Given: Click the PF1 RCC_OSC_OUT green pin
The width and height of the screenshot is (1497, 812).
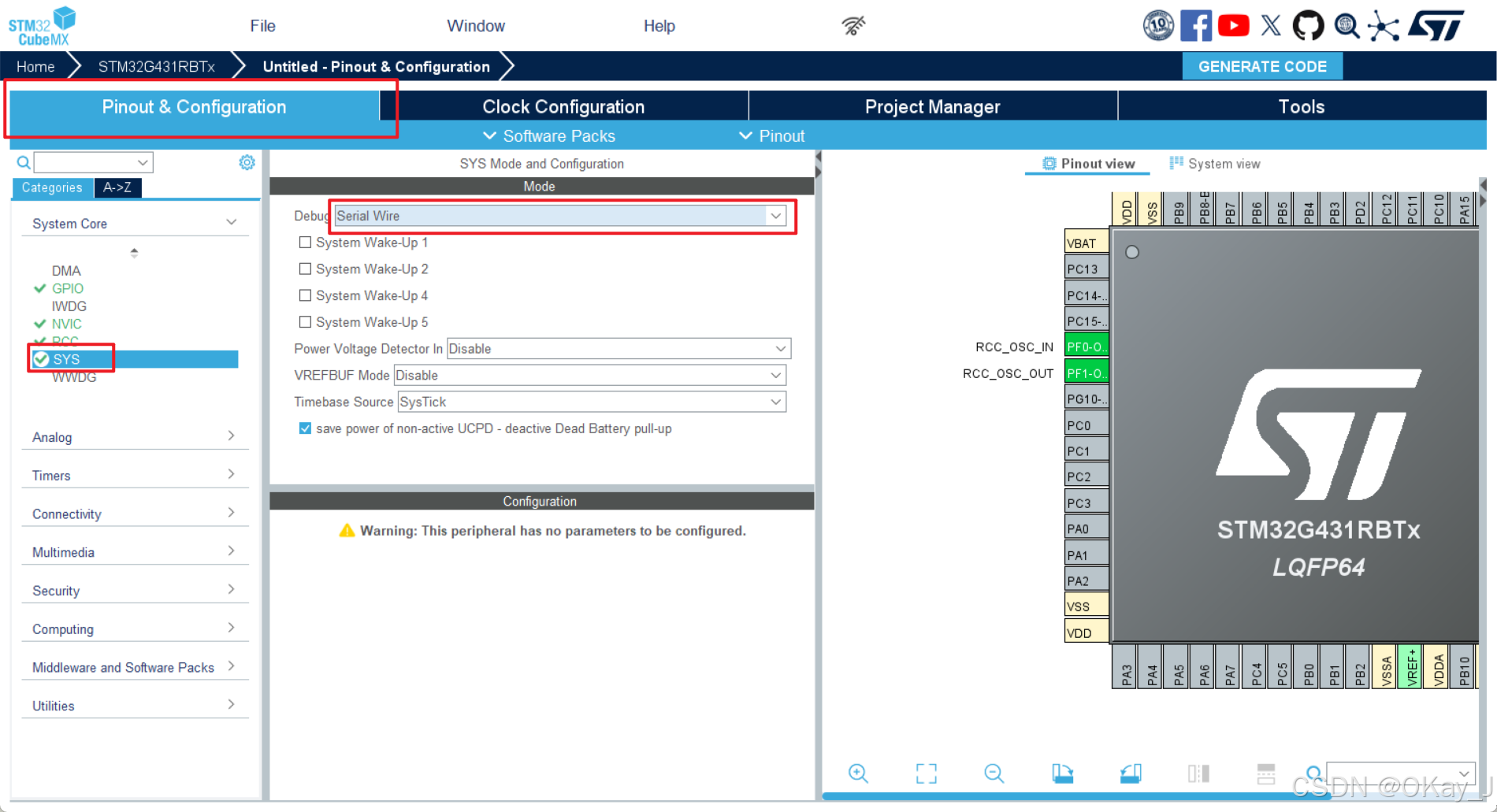Looking at the screenshot, I should pos(1087,373).
